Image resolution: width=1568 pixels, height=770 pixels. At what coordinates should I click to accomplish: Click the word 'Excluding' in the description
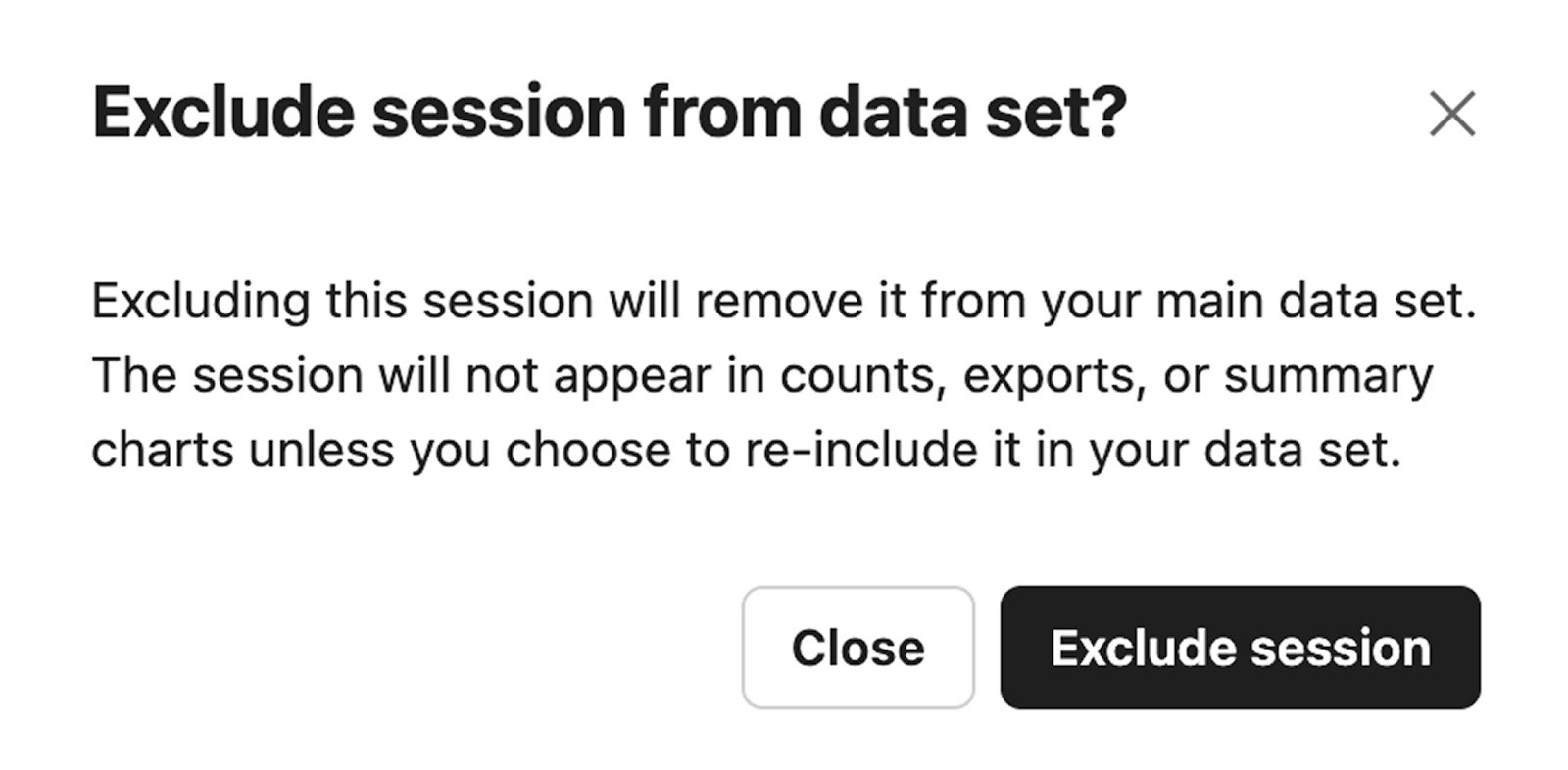pos(201,301)
